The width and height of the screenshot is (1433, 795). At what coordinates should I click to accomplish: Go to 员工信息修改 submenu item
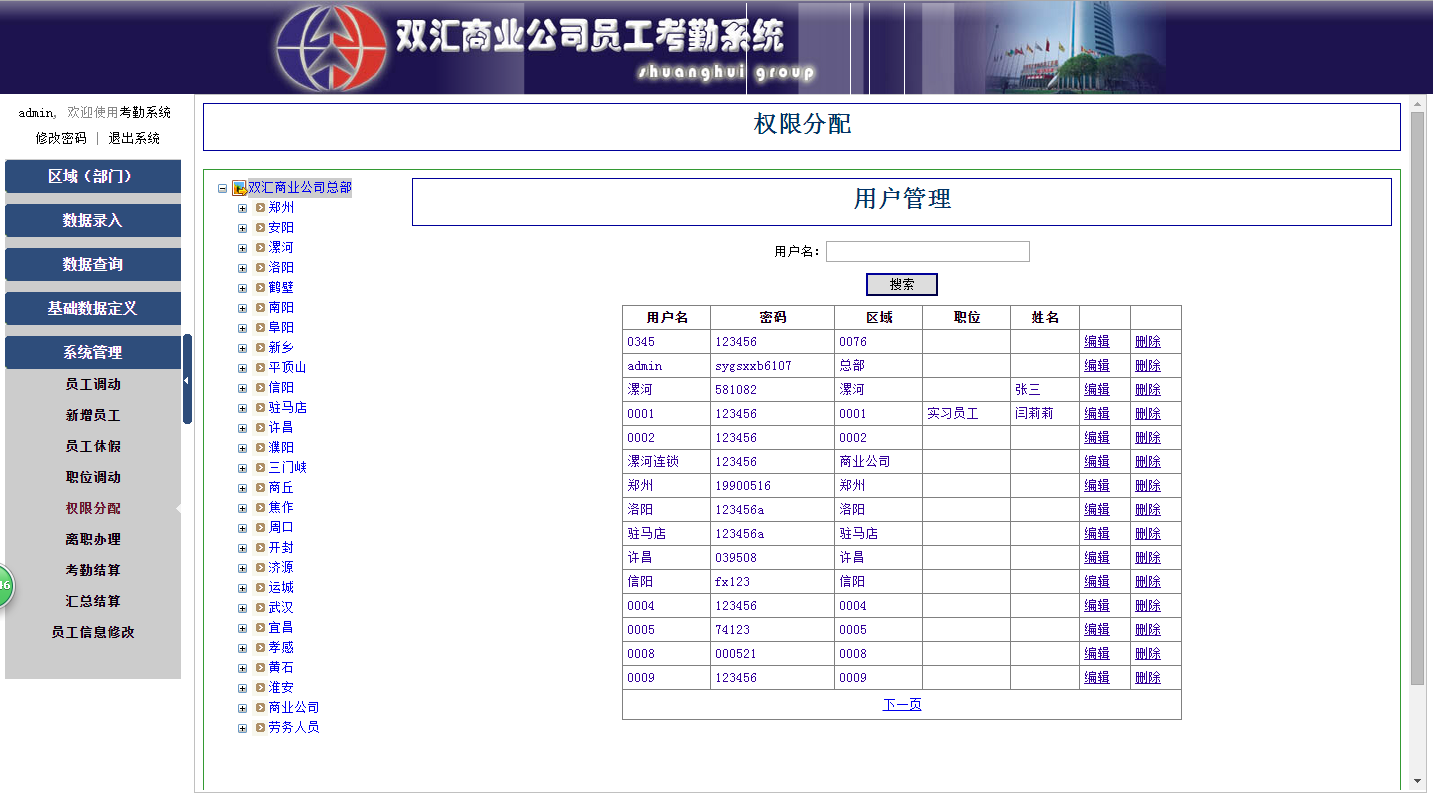(93, 632)
